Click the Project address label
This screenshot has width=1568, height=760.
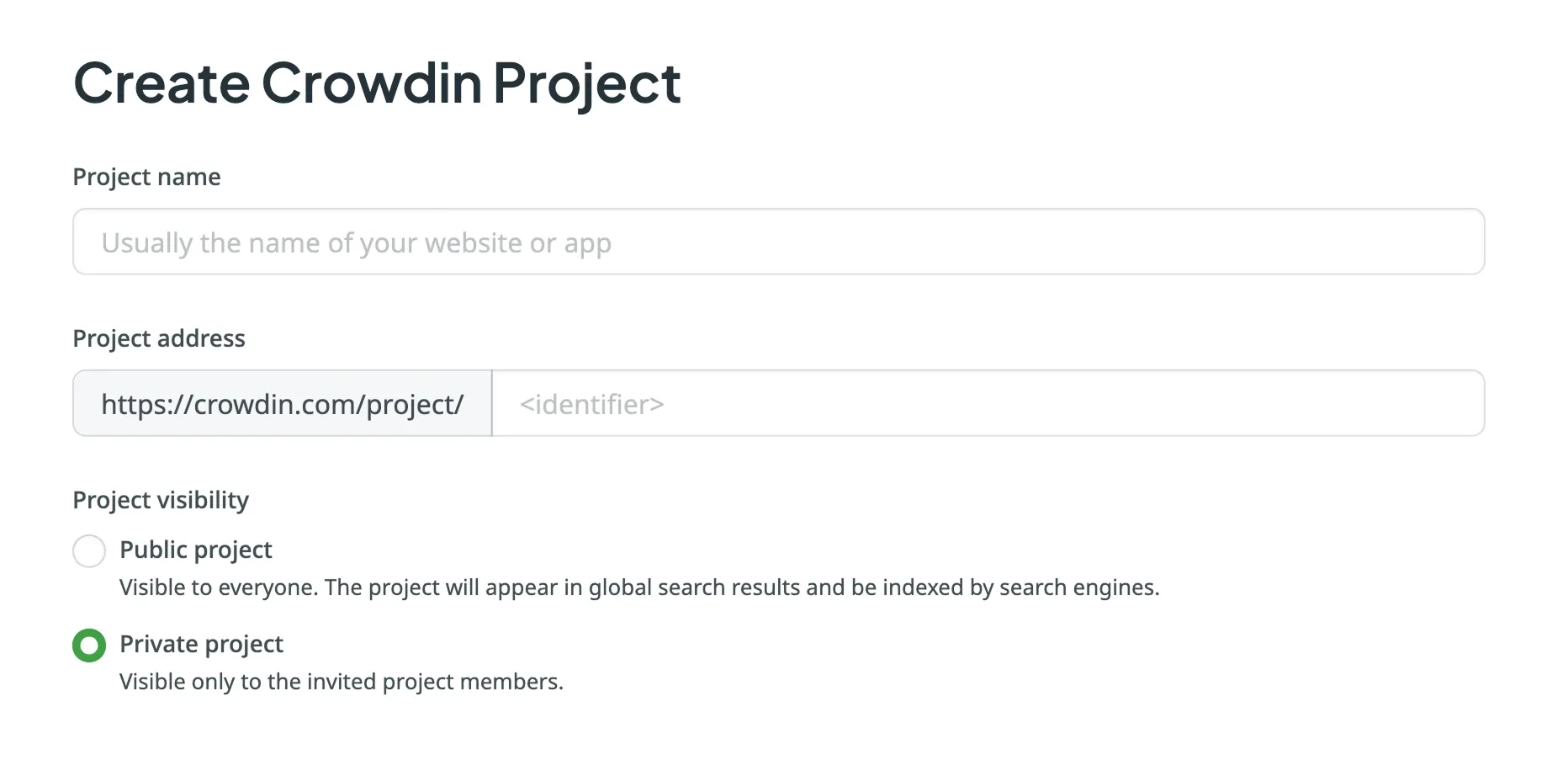pos(159,337)
